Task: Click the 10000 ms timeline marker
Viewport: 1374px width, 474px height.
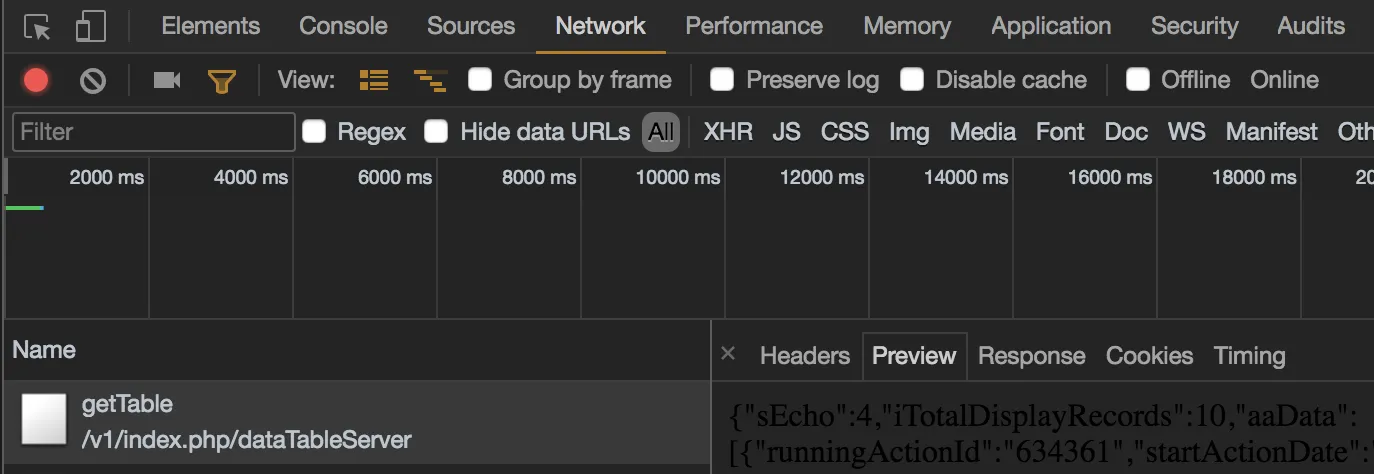Action: [678, 178]
